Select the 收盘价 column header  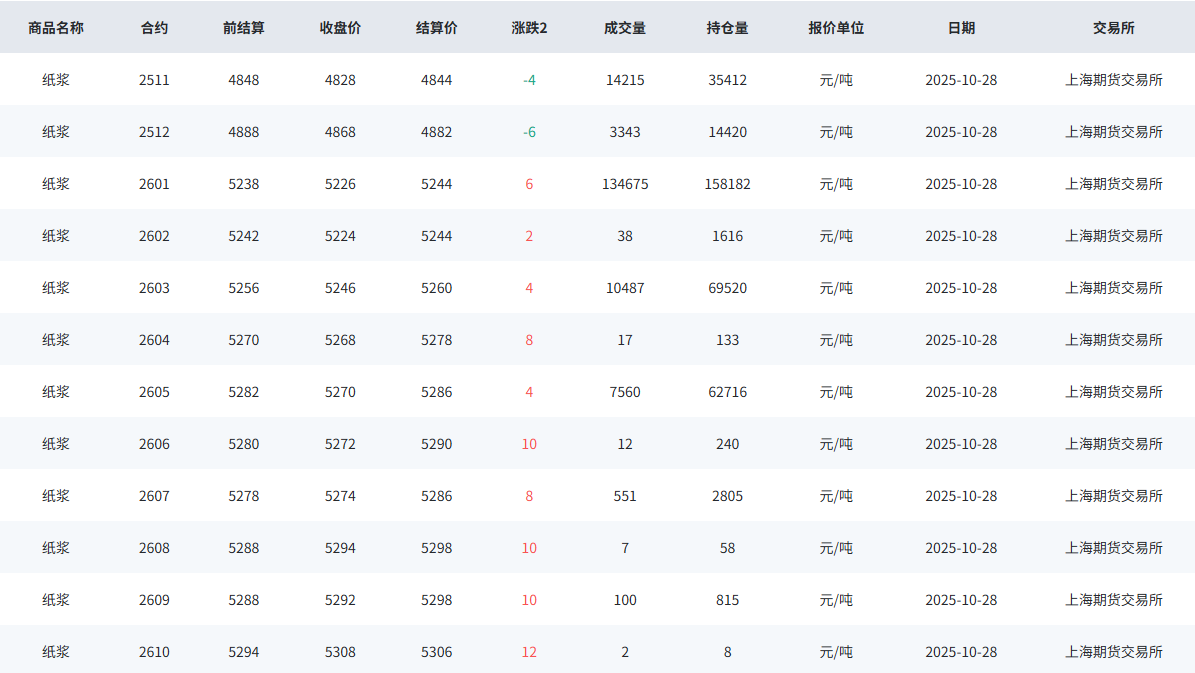click(x=340, y=28)
